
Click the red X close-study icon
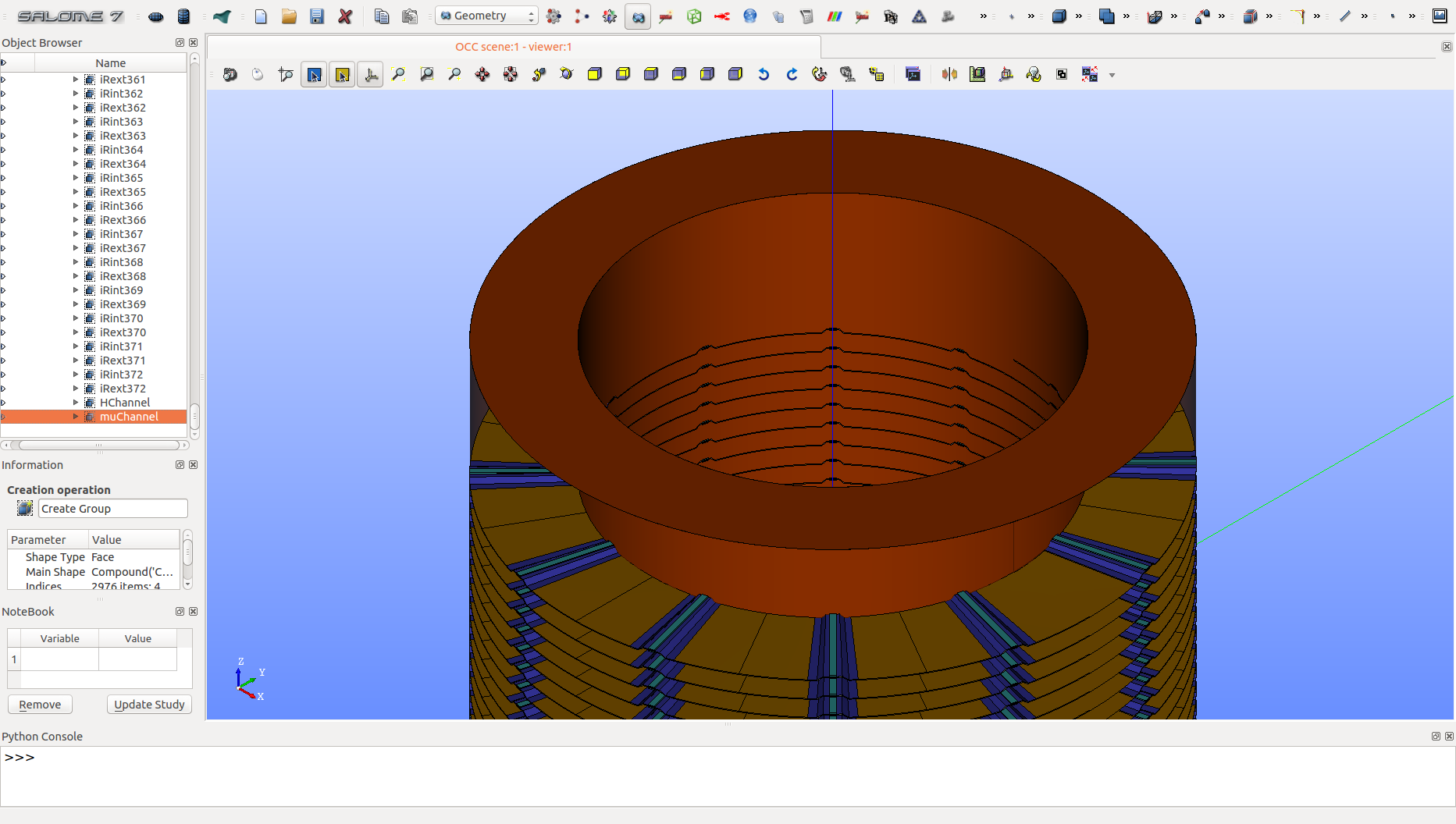coord(345,16)
